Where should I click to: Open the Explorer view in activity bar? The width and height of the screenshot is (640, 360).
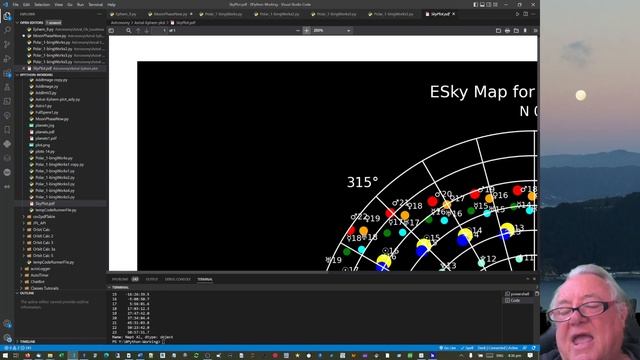pyautogui.click(x=7, y=17)
